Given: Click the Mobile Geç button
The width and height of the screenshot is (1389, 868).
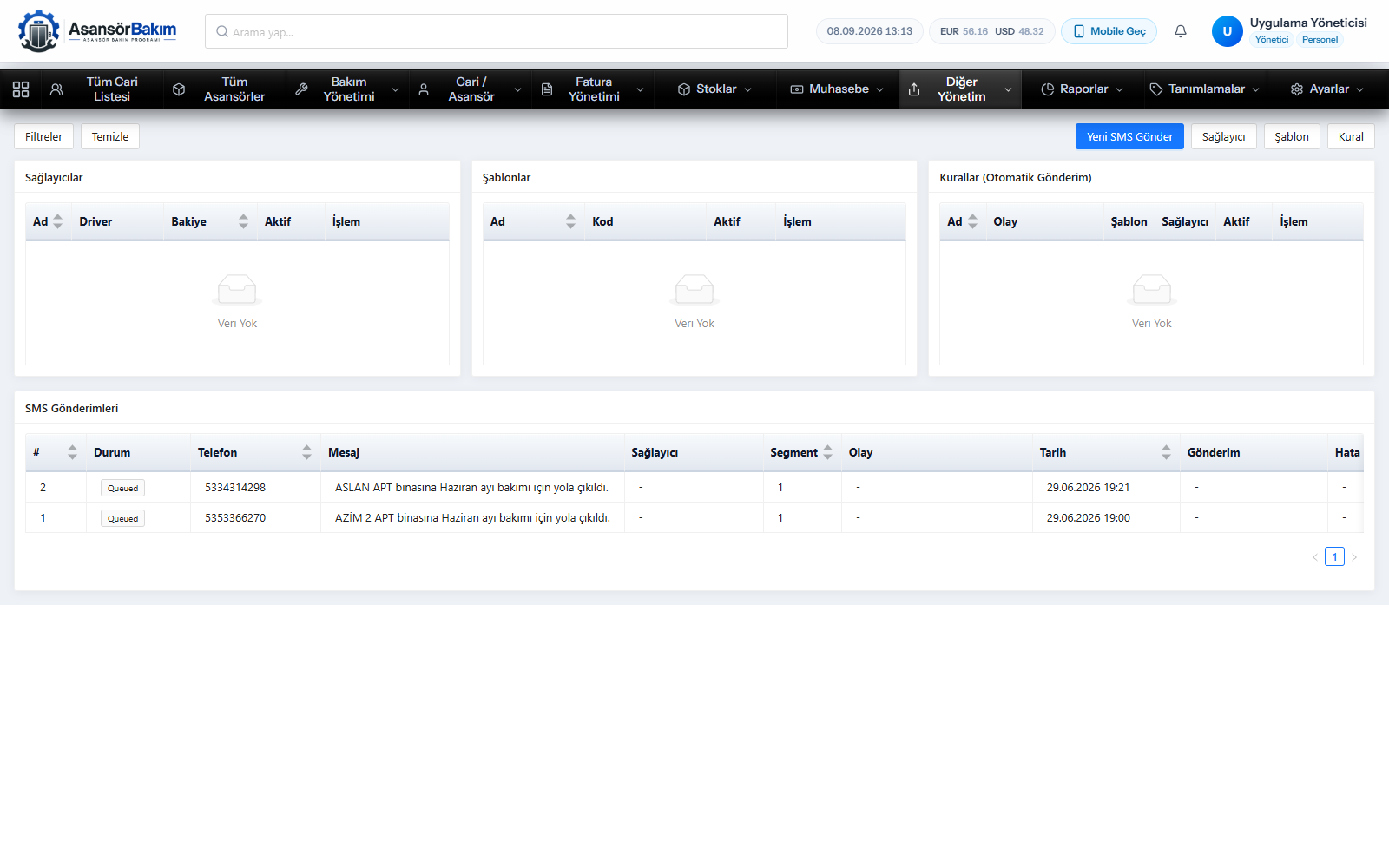Looking at the screenshot, I should coord(1109,31).
